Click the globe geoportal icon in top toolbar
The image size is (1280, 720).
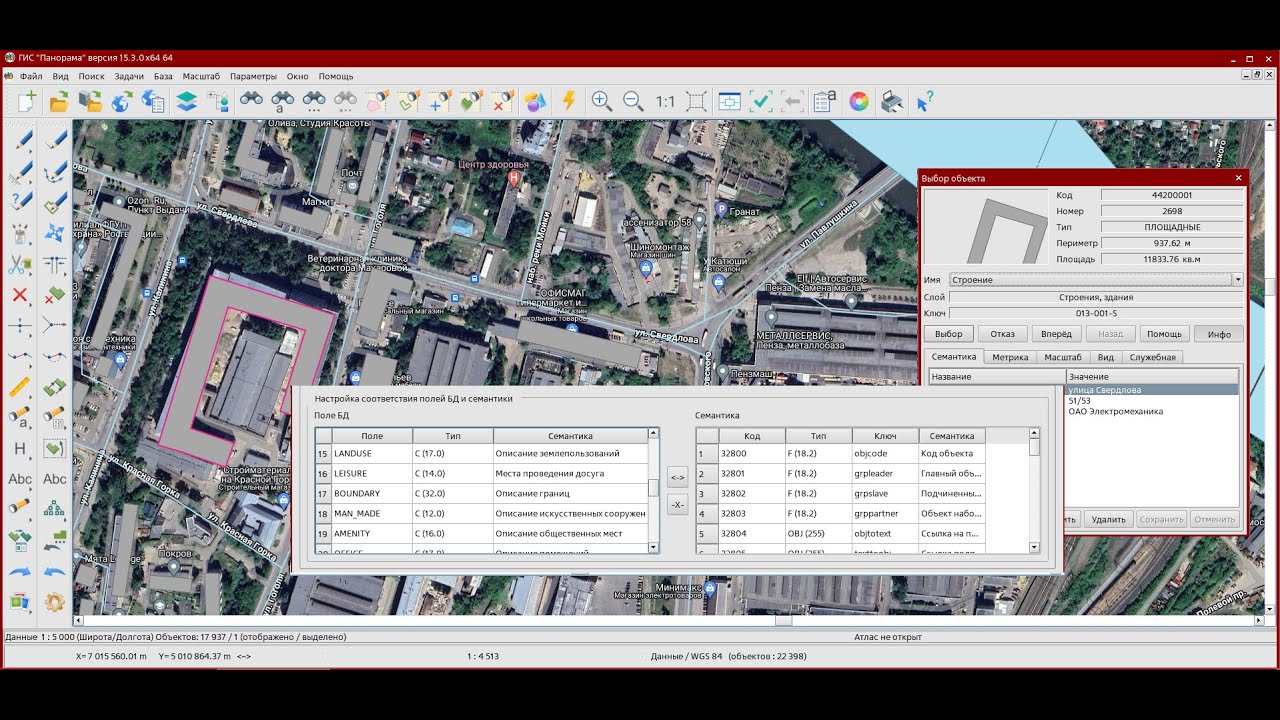coord(122,101)
